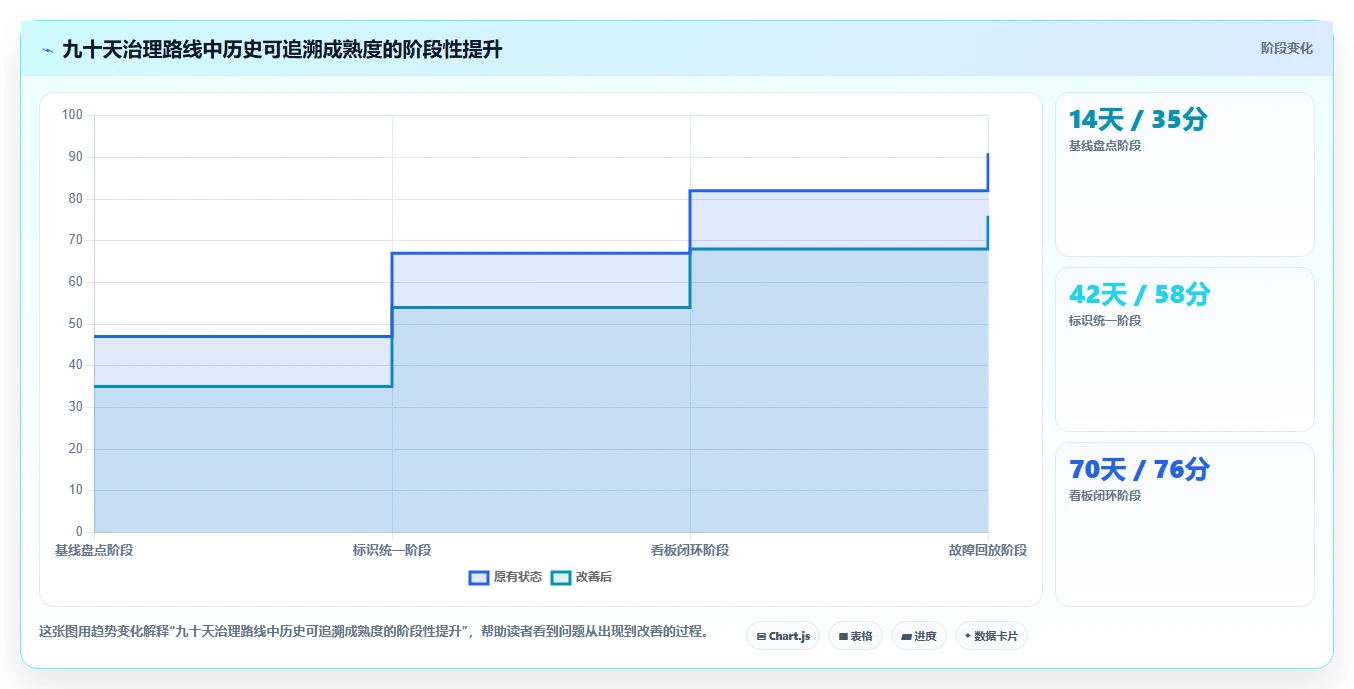The height and width of the screenshot is (689, 1354).
Task: Toggle the 原有状态 legend item
Action: point(505,577)
